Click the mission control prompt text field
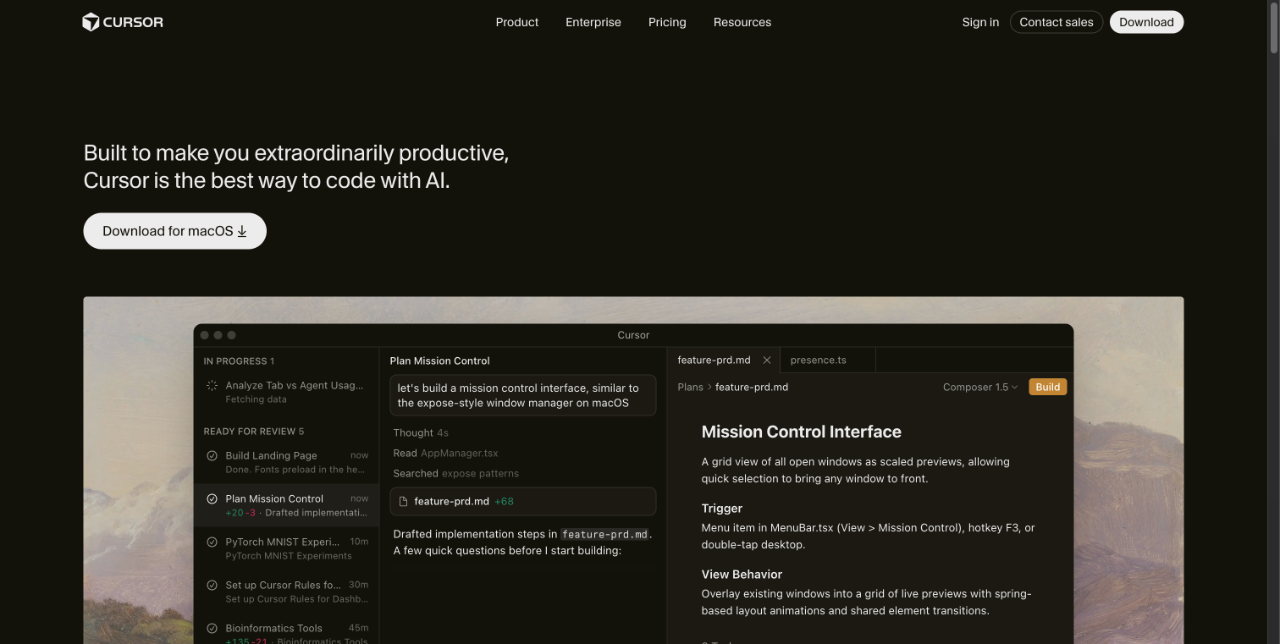Screen dimensions: 1280x644 [522, 395]
